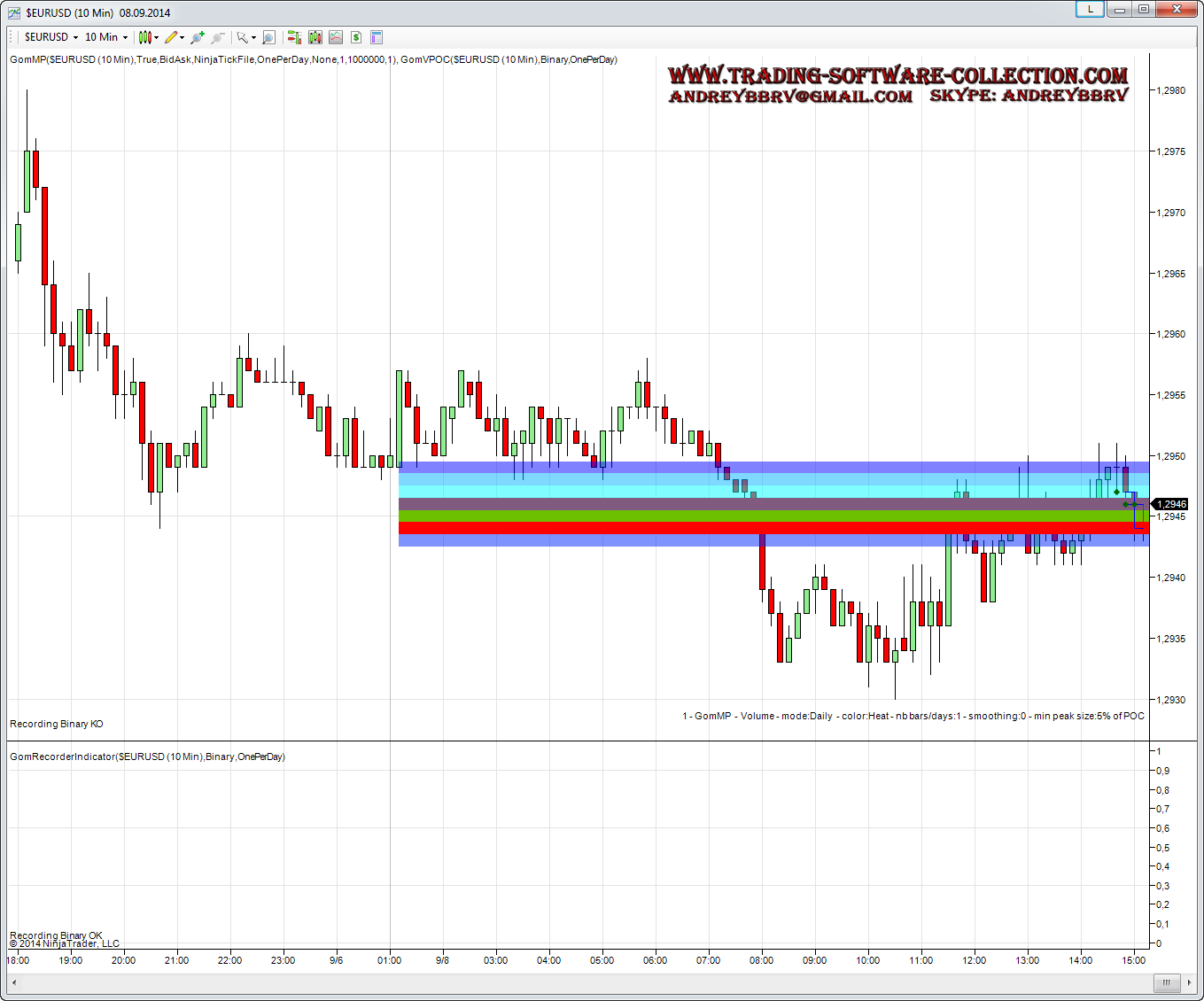Open the data series candlestick icon

[x=315, y=37]
